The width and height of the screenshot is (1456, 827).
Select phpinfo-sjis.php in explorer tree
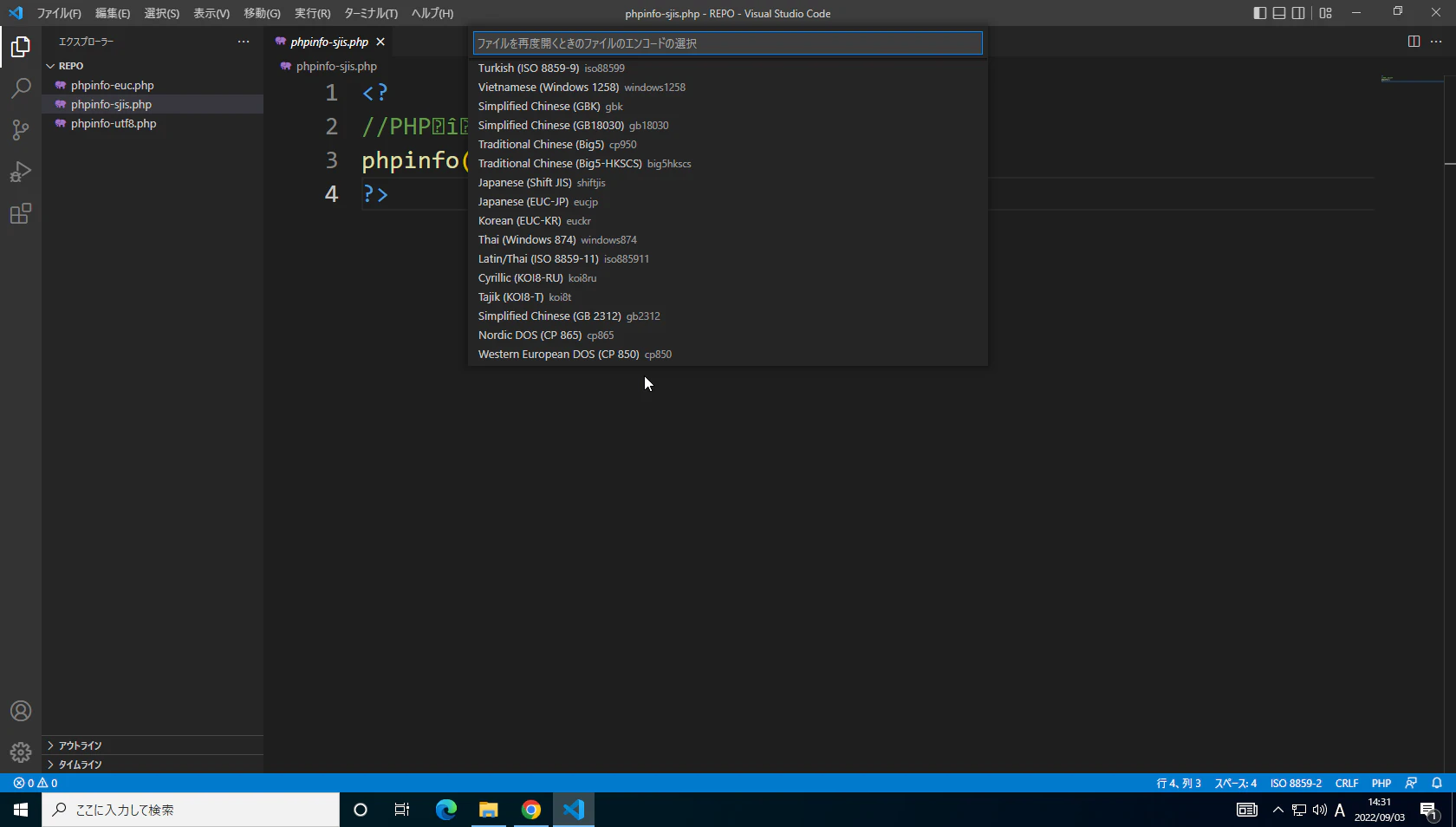click(153, 104)
